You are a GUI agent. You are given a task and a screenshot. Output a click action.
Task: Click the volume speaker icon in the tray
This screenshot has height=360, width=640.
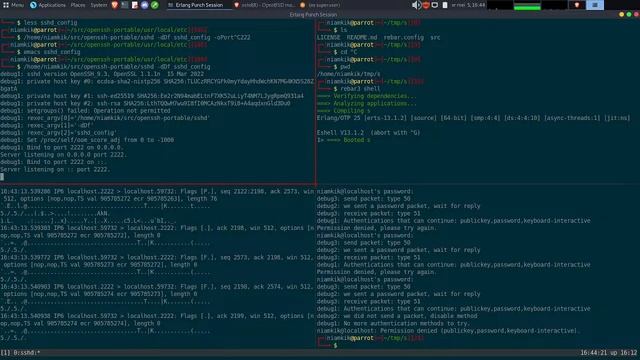click(416, 5)
